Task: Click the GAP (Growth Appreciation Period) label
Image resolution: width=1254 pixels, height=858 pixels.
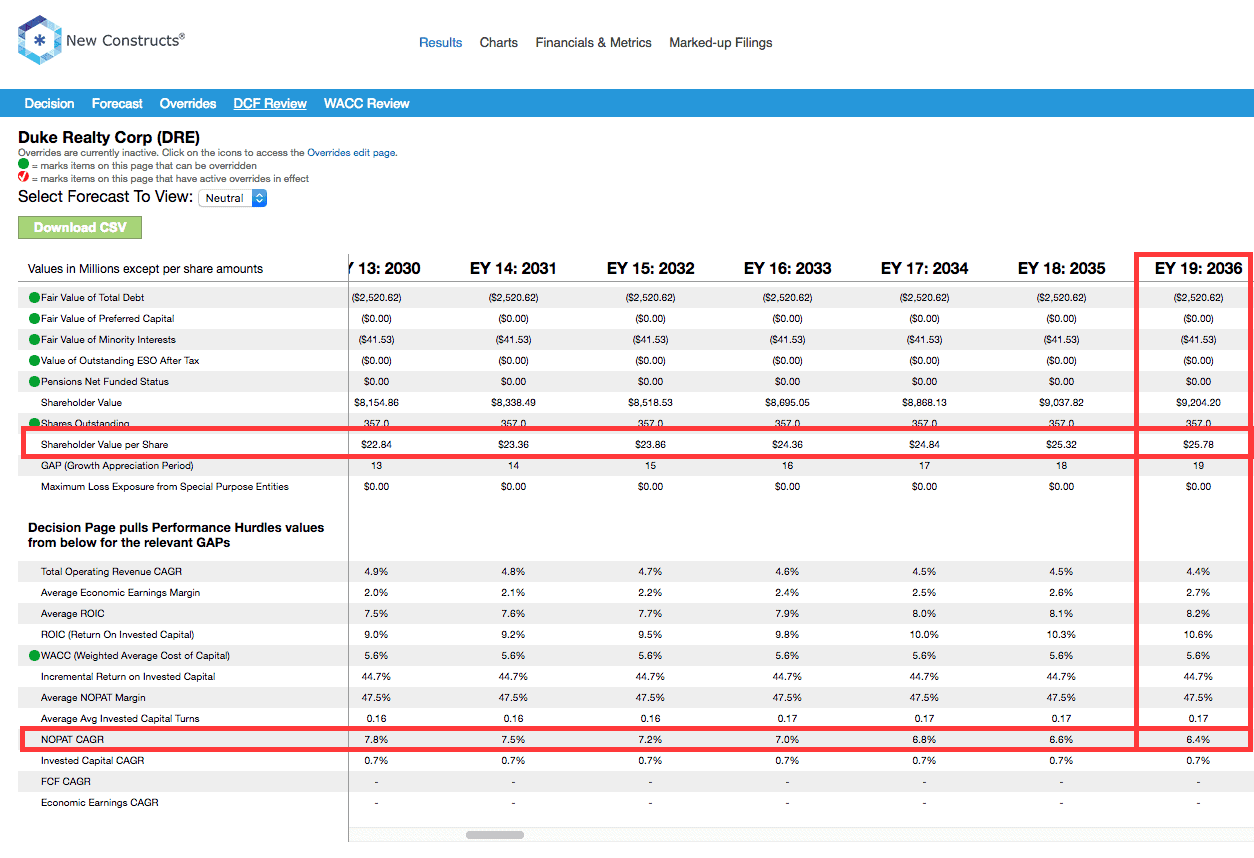Action: point(117,465)
